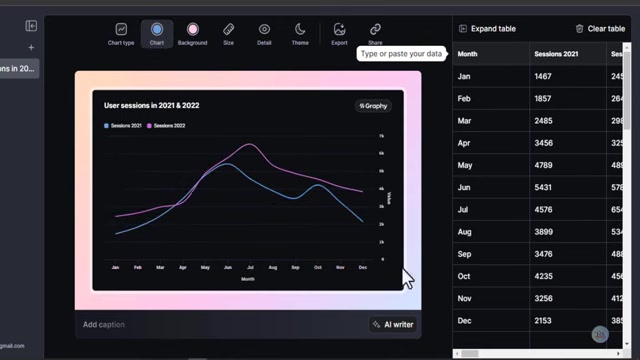The image size is (640, 360).
Task: Select the Jan row label cell
Action: pyautogui.click(x=491, y=76)
